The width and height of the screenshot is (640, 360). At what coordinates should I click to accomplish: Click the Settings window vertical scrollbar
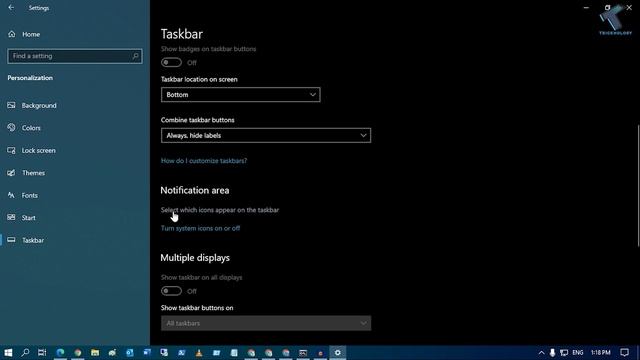point(638,186)
